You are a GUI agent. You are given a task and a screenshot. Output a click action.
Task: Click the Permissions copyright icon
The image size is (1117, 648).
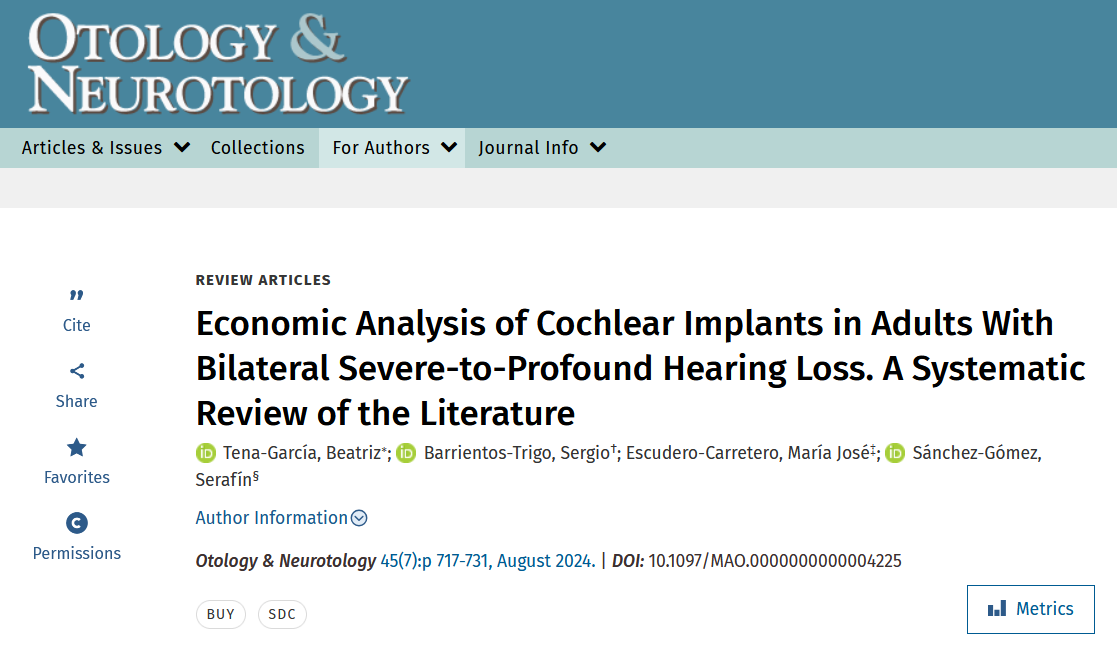point(77,523)
